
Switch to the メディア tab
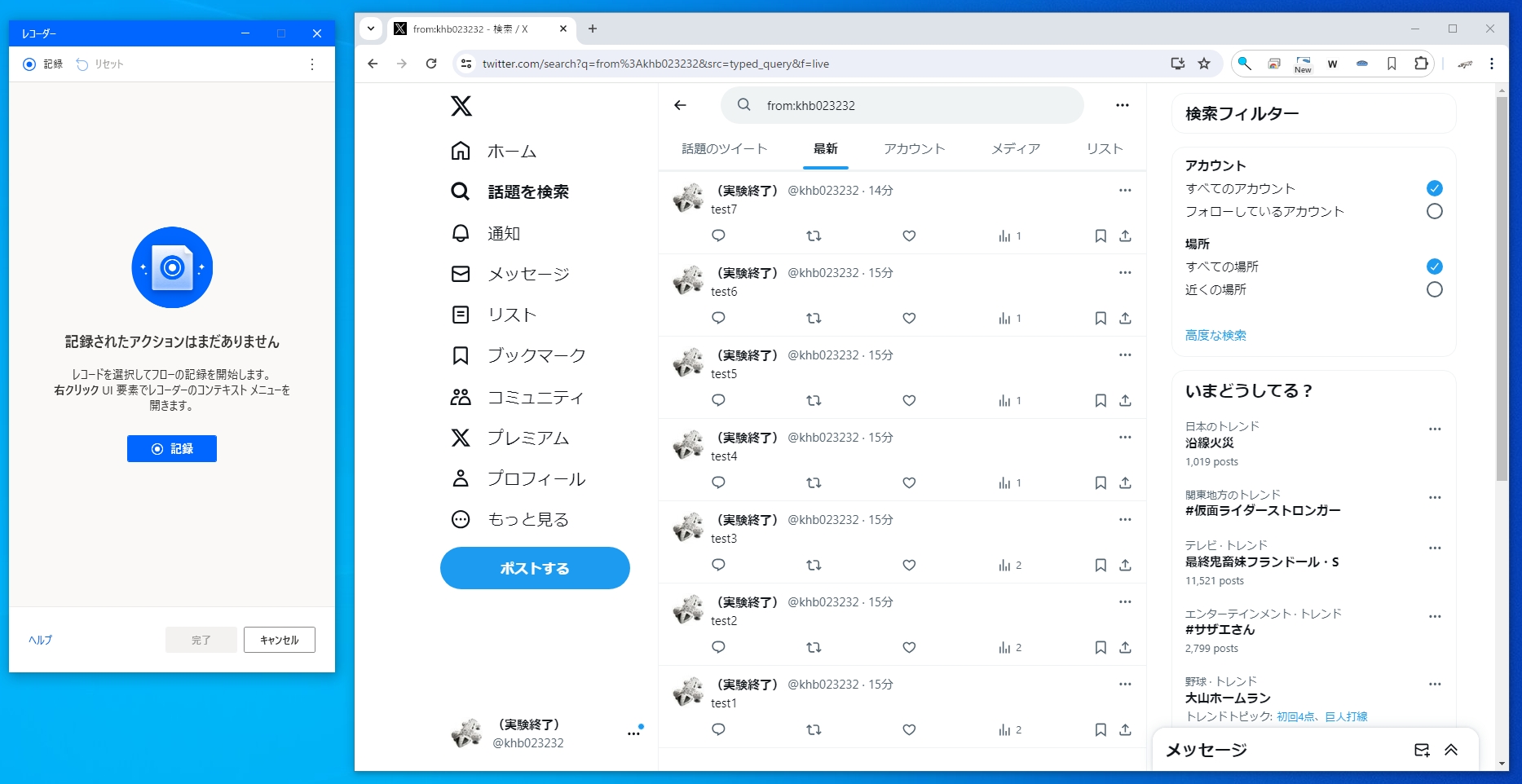pyautogui.click(x=1015, y=149)
